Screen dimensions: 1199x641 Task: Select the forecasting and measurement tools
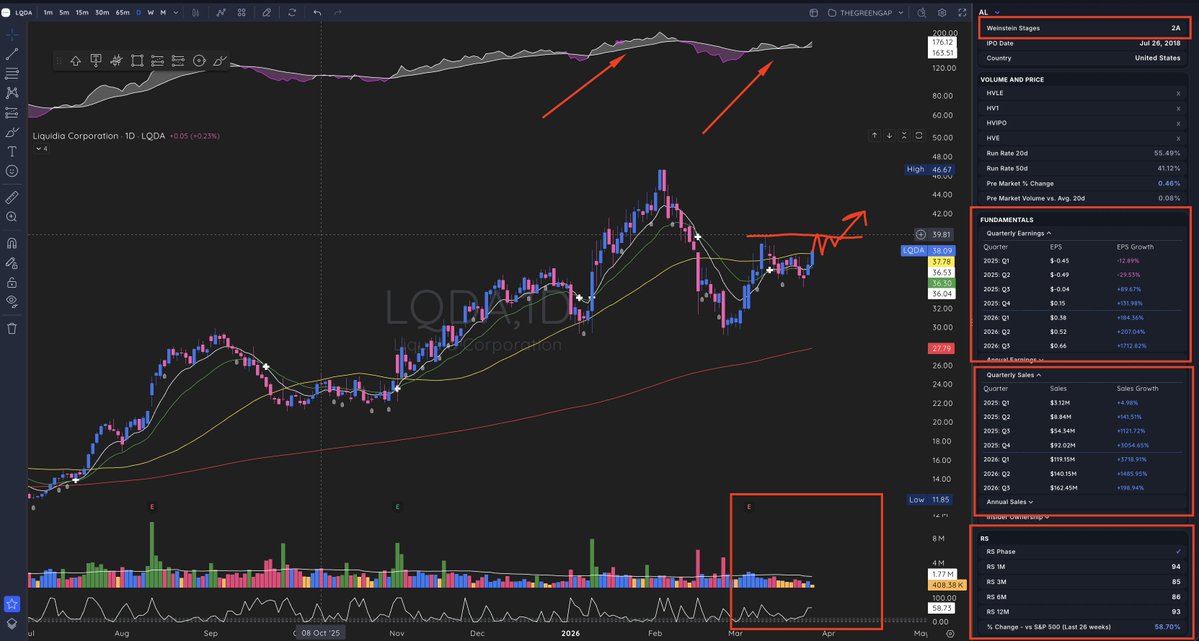click(12, 112)
